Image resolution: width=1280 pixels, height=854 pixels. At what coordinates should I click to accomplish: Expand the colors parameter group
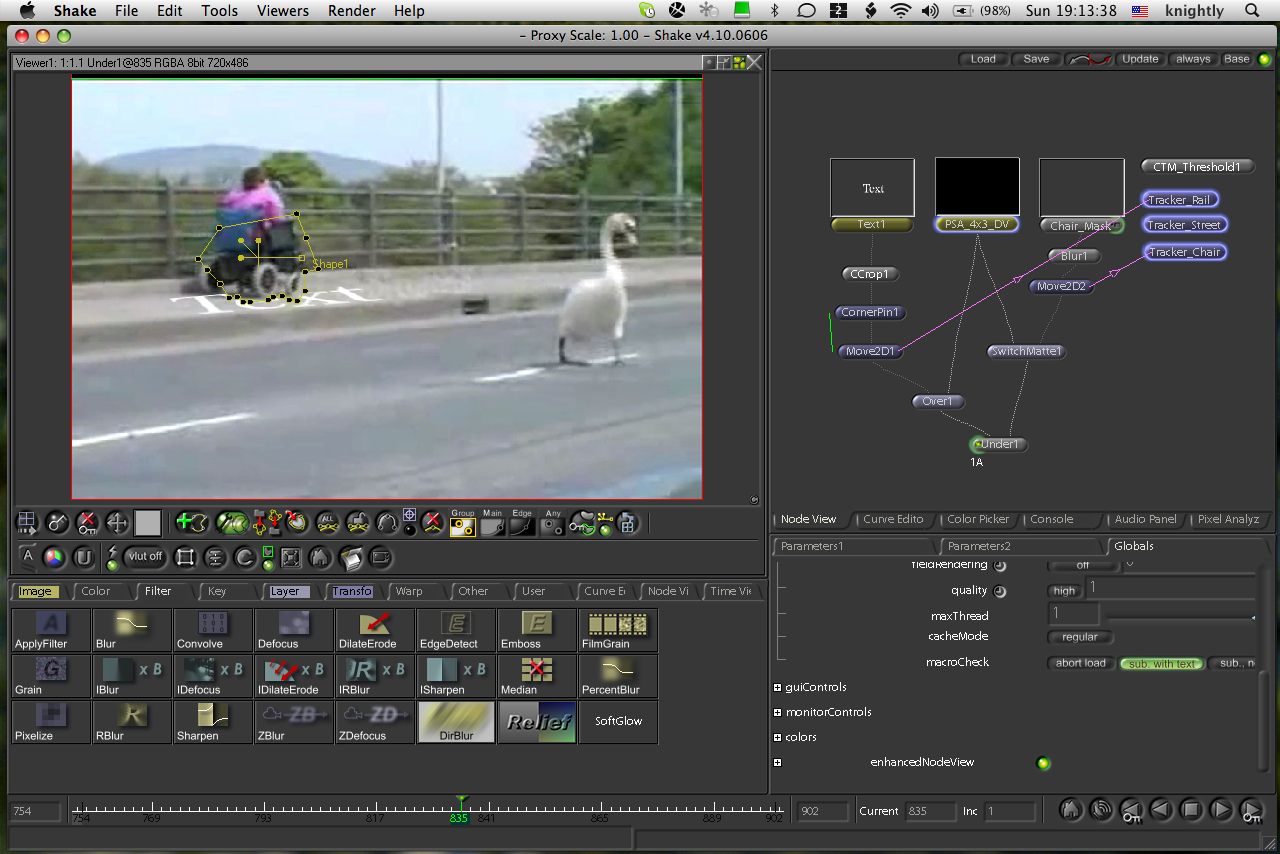[x=777, y=737]
